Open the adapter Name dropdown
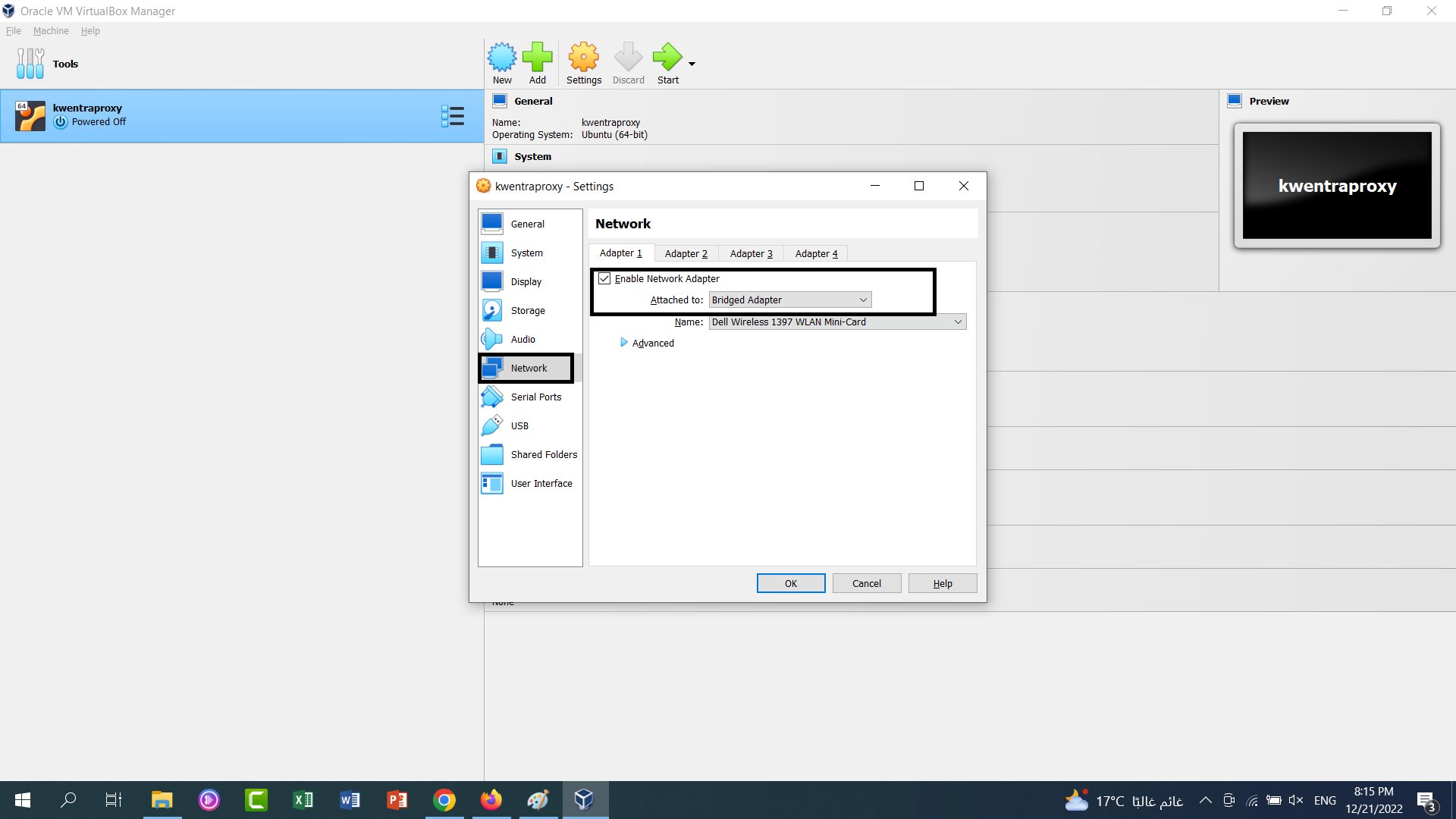Image resolution: width=1456 pixels, height=819 pixels. coord(837,322)
